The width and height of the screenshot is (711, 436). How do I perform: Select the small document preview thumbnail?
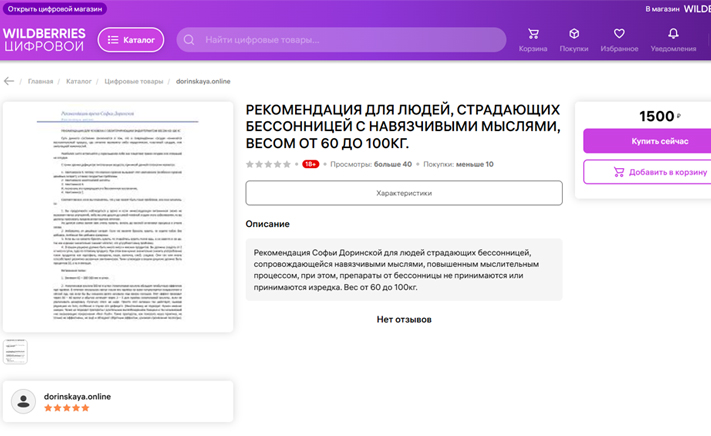16,351
